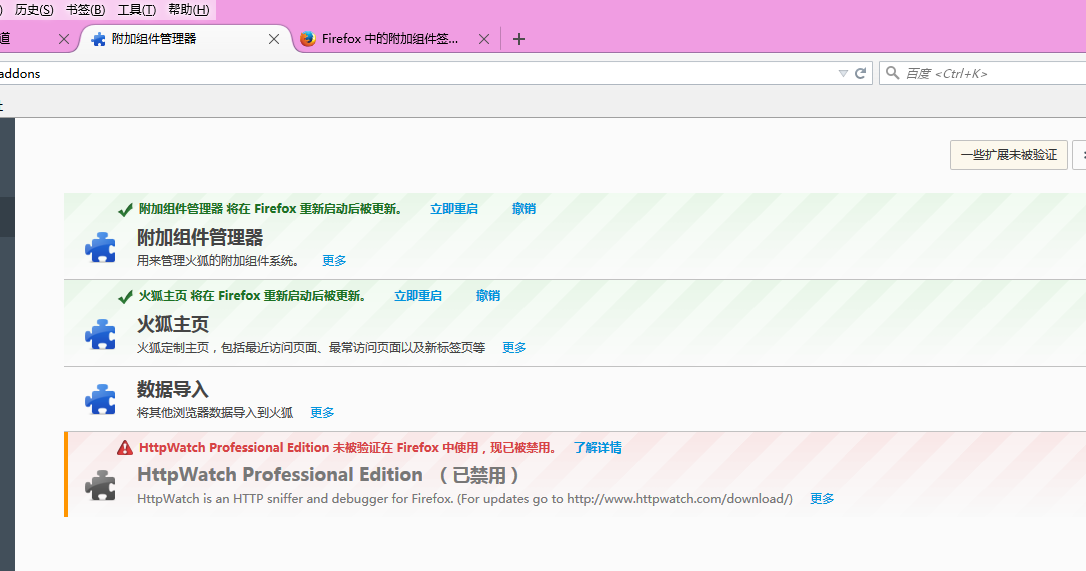1086x571 pixels.
Task: Switch to the Firefox 中的附加组件签 tab
Action: point(395,39)
